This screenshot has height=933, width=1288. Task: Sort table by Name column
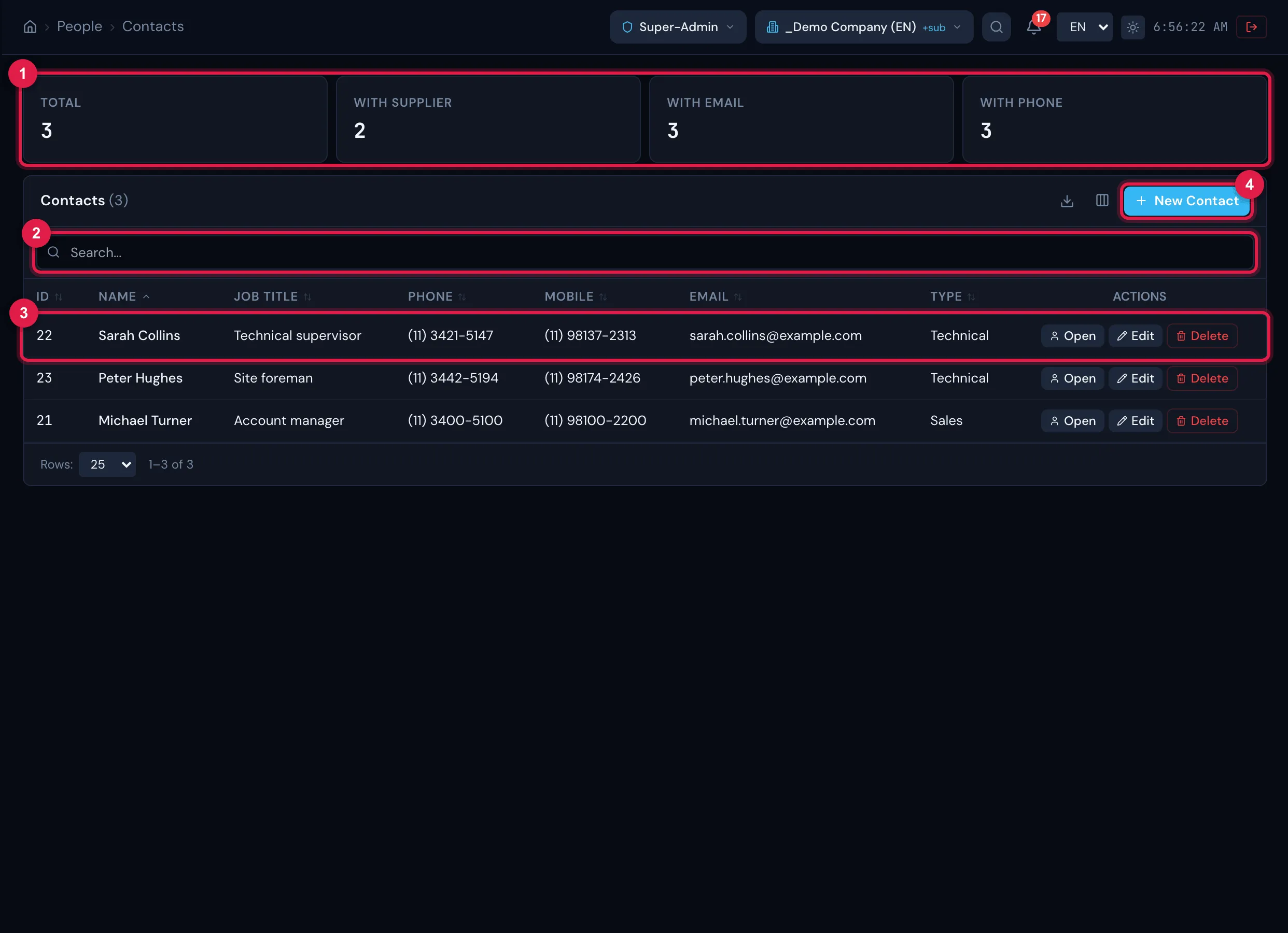point(124,296)
